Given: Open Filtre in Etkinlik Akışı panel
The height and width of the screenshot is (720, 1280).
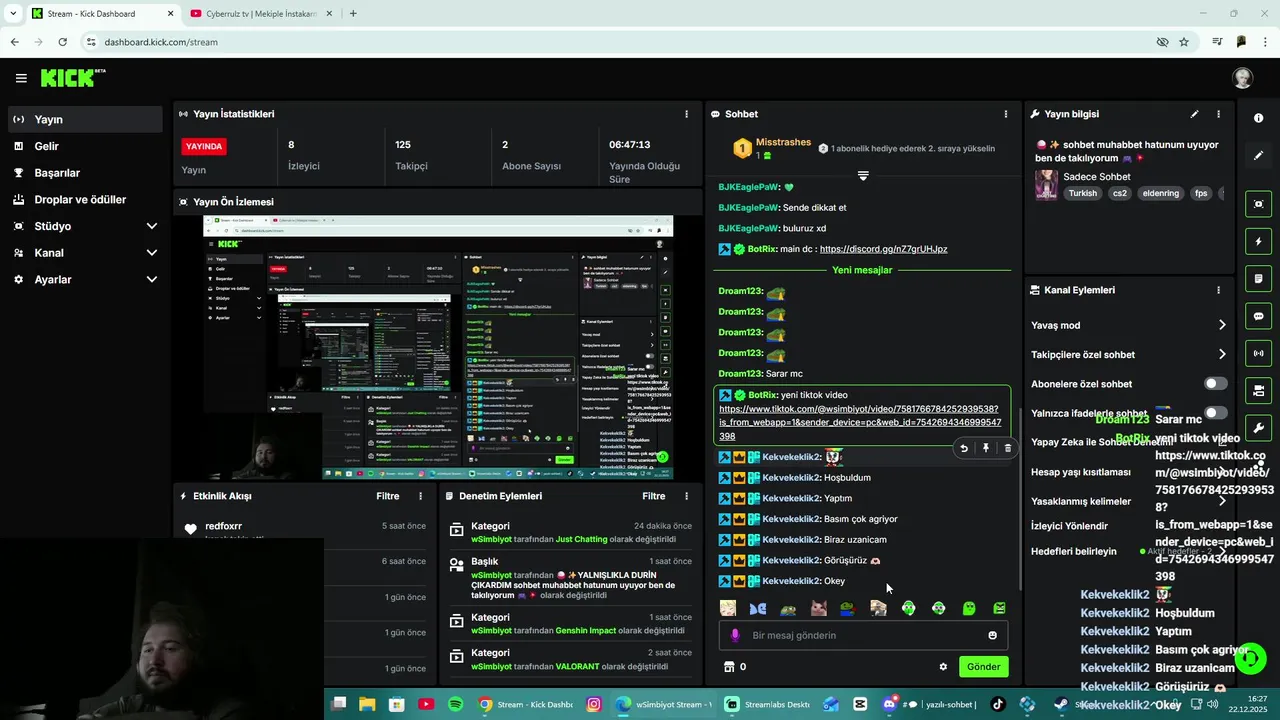Looking at the screenshot, I should [x=387, y=496].
